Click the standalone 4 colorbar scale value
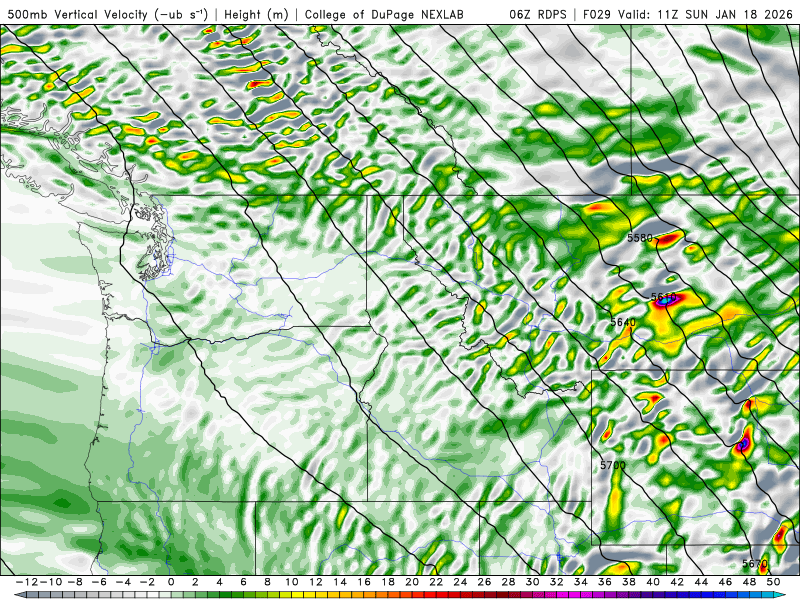The height and width of the screenshot is (600, 800). point(219,582)
